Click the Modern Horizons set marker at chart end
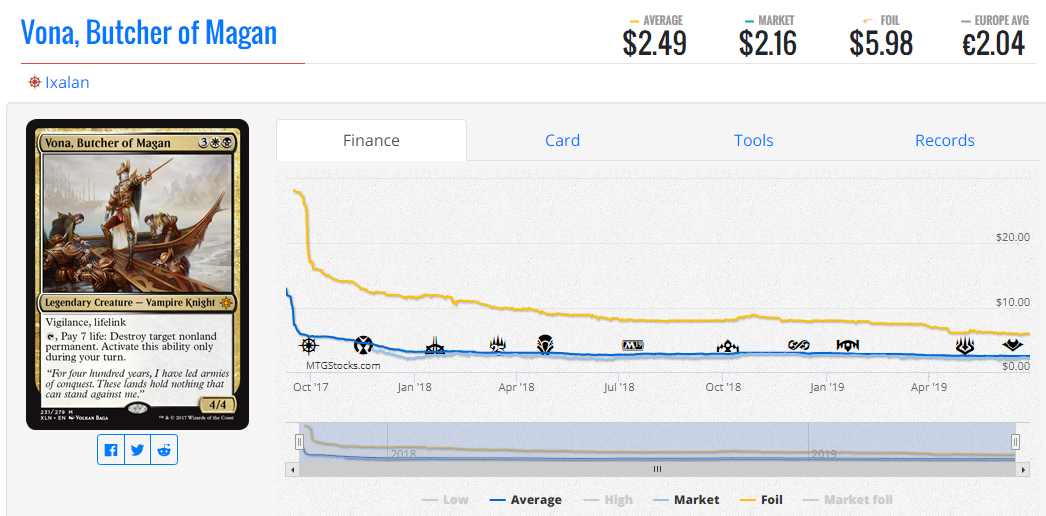The width and height of the screenshot is (1046, 516). (1012, 345)
